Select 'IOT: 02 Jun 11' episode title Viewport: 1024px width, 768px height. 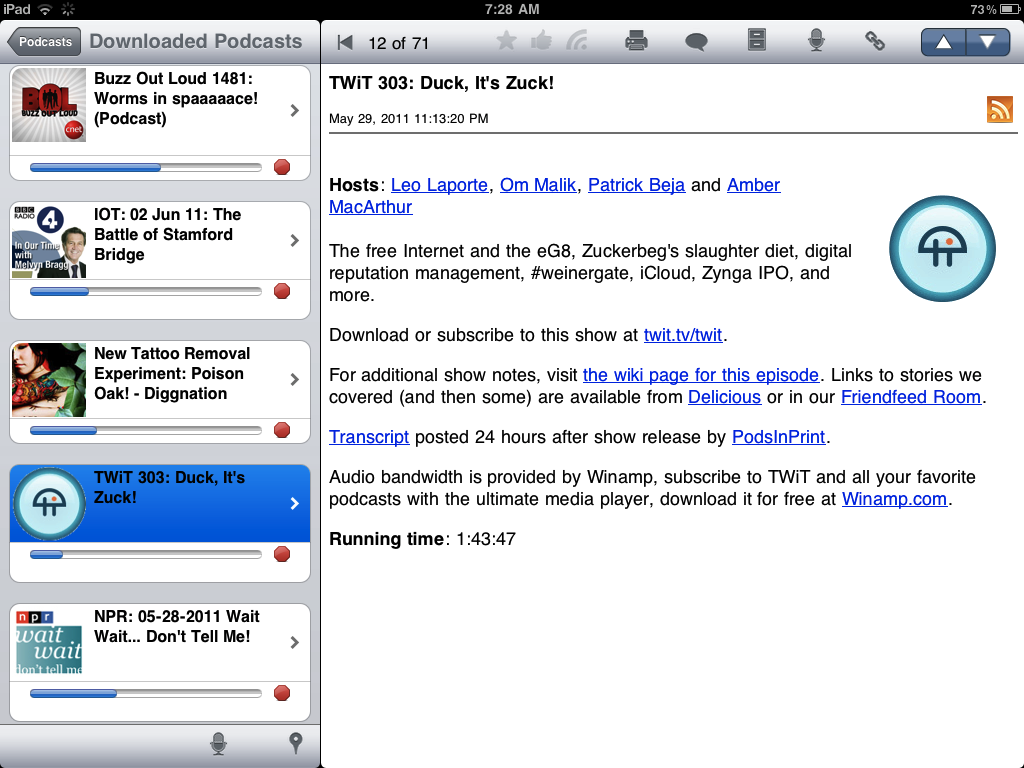[x=167, y=234]
